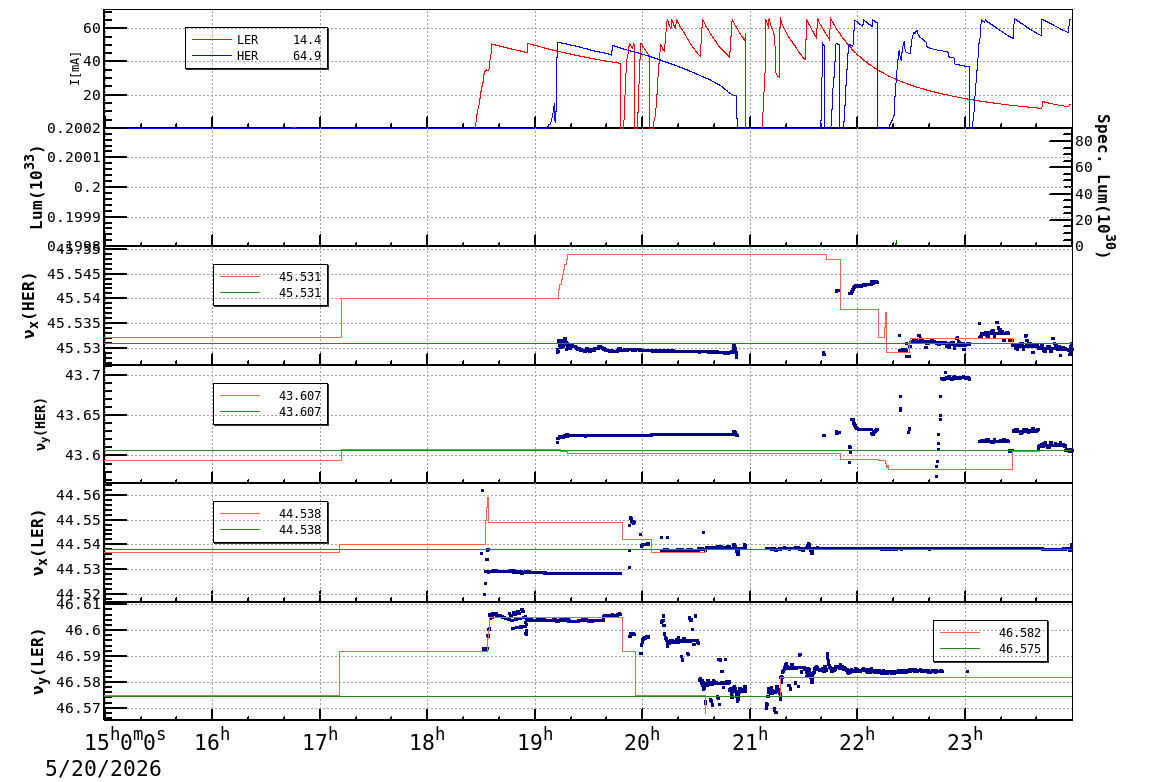The width and height of the screenshot is (1154, 782).
Task: Click the 40 tick on the I[mA] axis
Action: point(92,61)
